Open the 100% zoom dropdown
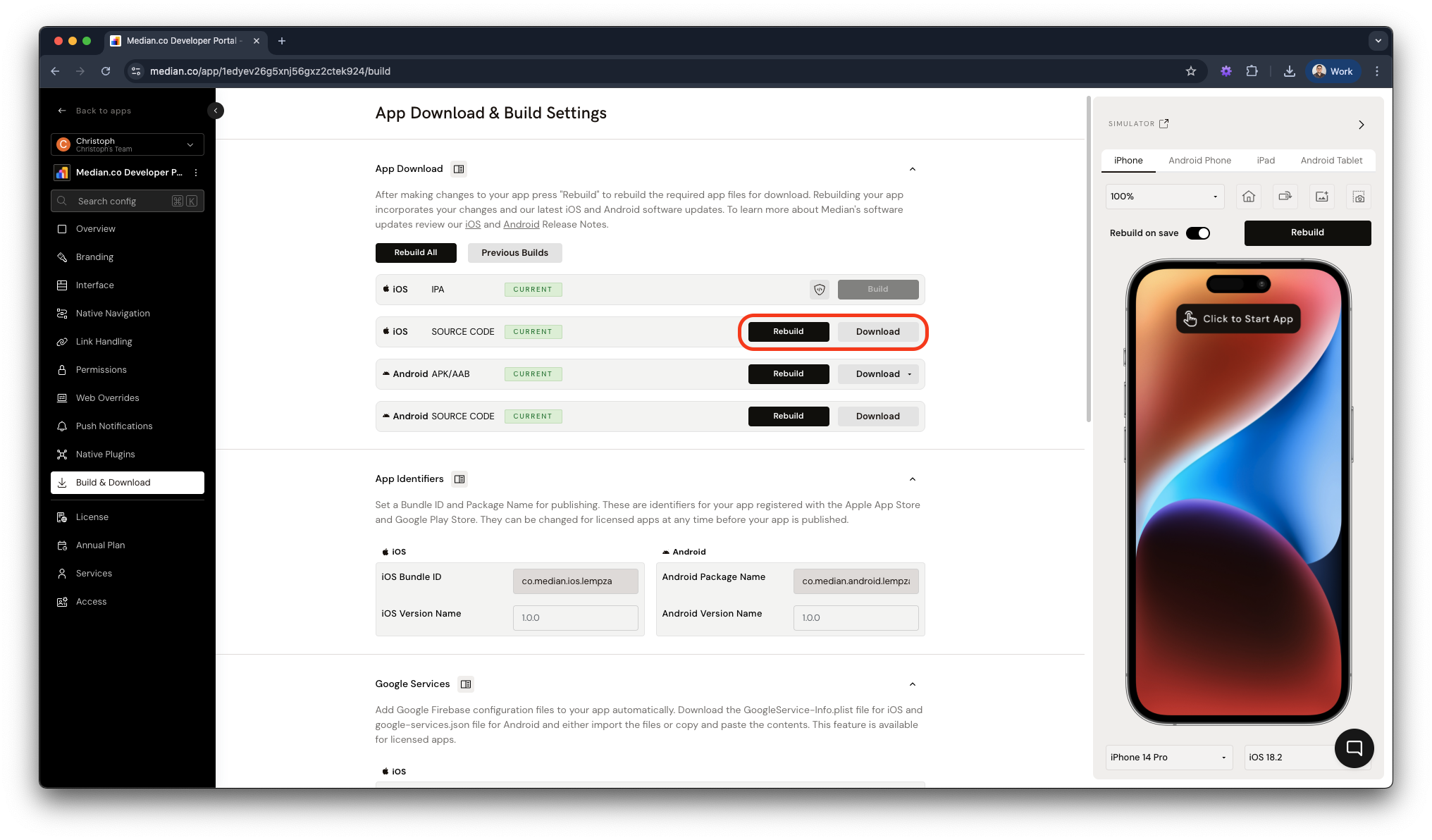 coord(1165,197)
